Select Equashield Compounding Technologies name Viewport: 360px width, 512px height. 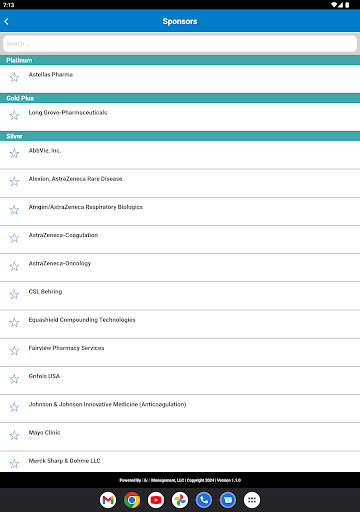(x=82, y=320)
